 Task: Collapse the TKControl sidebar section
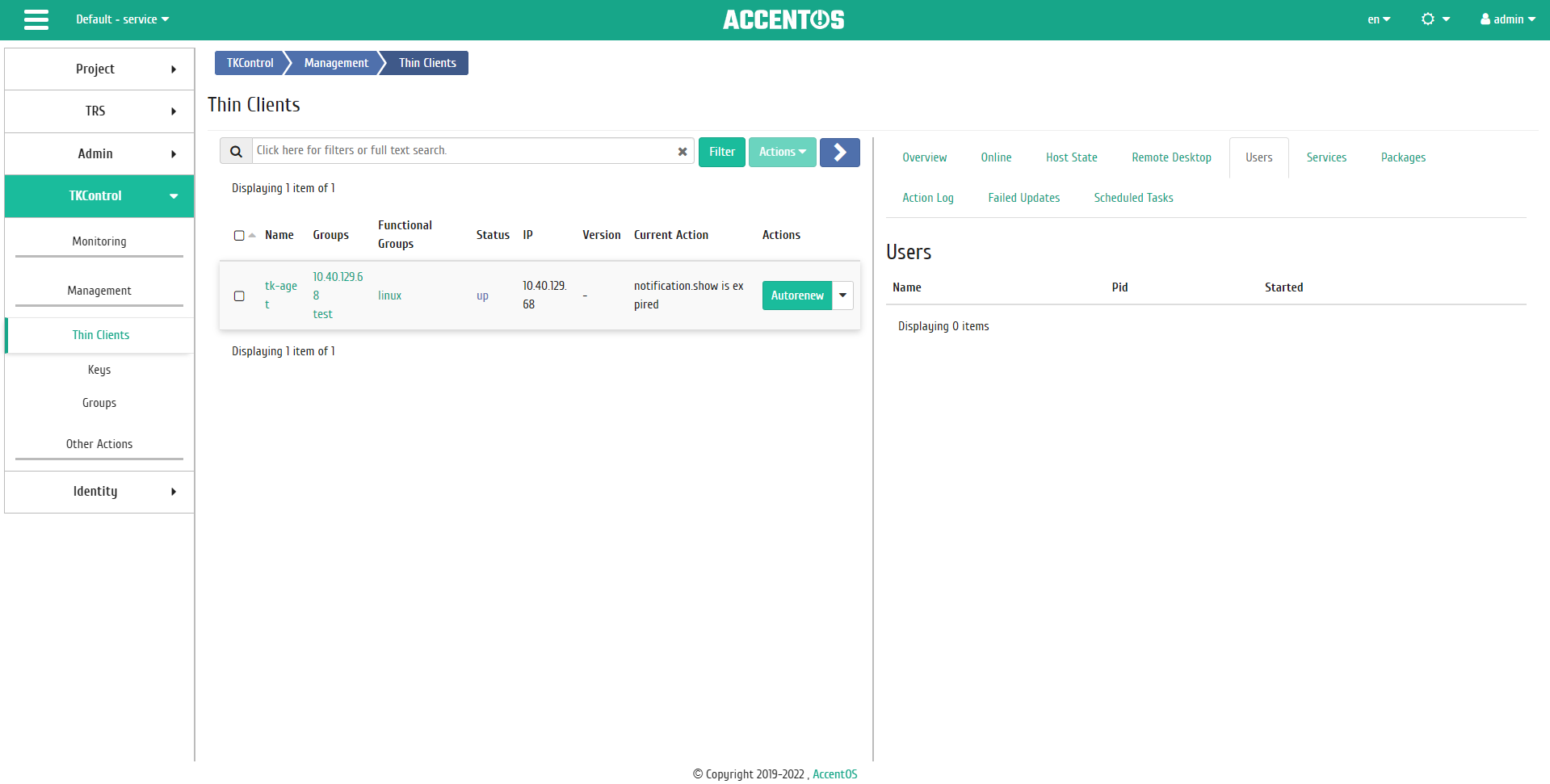click(x=99, y=196)
